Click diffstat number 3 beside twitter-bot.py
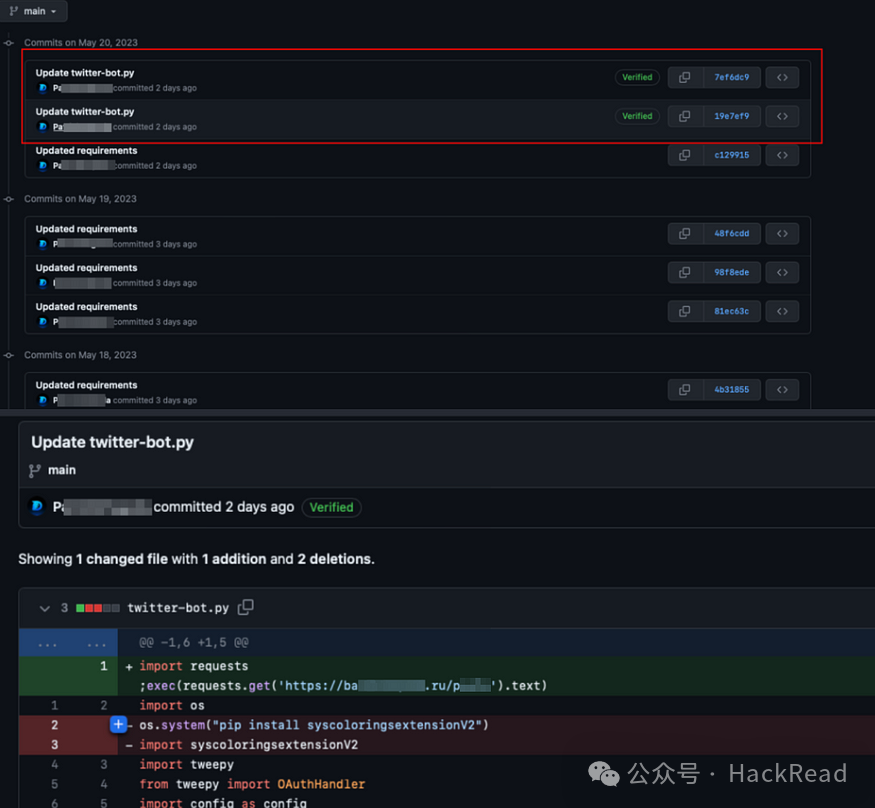This screenshot has height=808, width=875. tap(64, 608)
